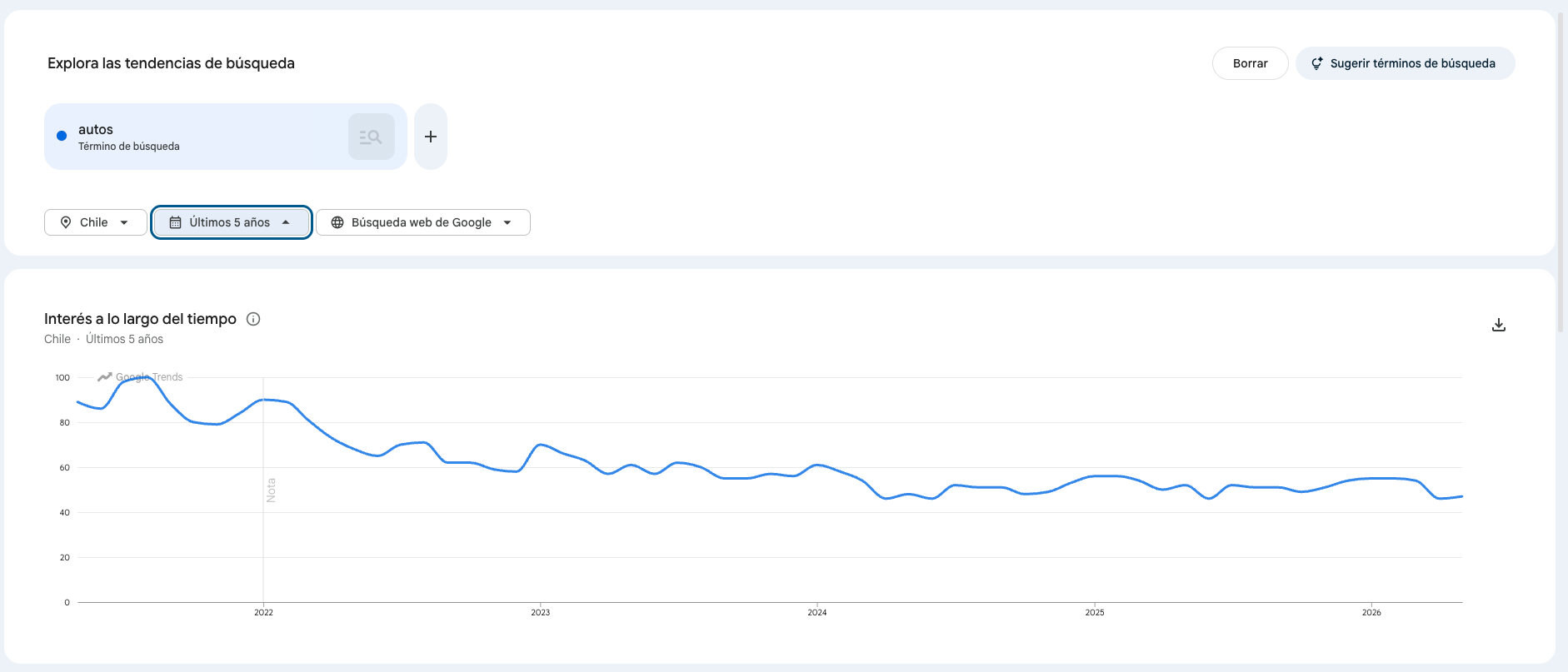This screenshot has width=1568, height=672.
Task: Click the page's vertical scrollbar
Action: tap(1561, 173)
